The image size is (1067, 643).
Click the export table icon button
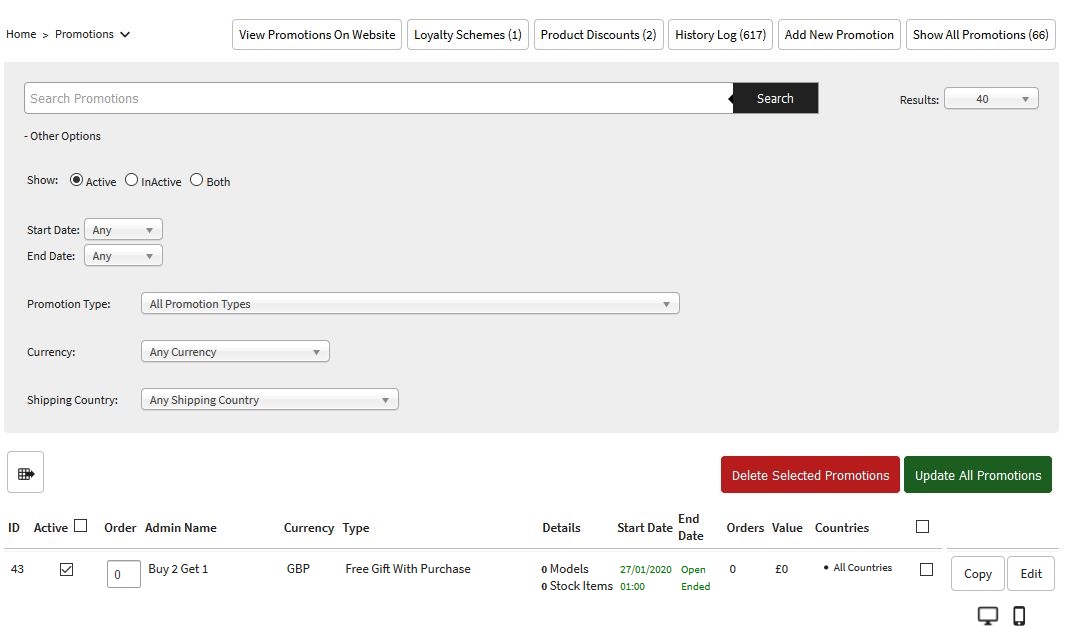click(x=26, y=473)
